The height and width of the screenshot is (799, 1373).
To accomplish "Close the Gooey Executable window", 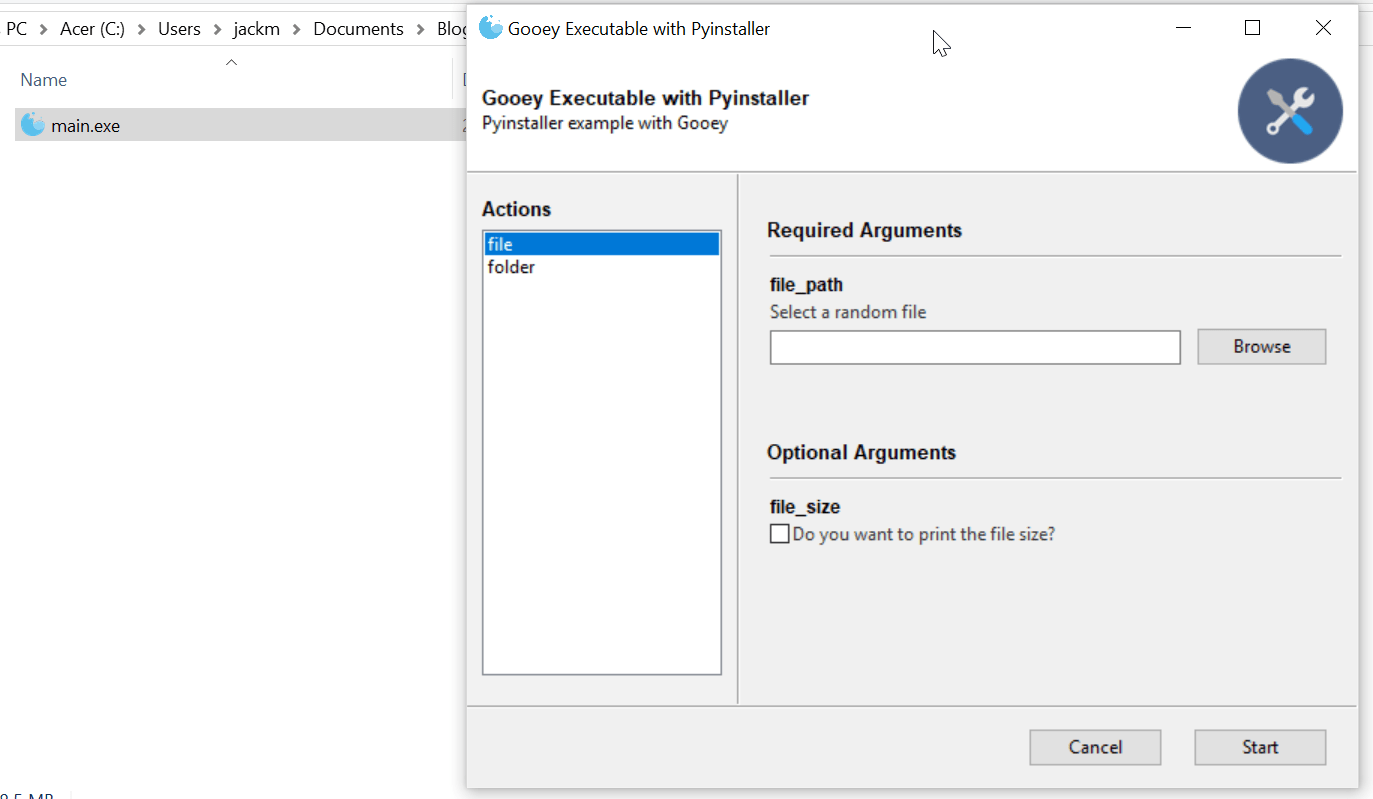I will point(1323,28).
